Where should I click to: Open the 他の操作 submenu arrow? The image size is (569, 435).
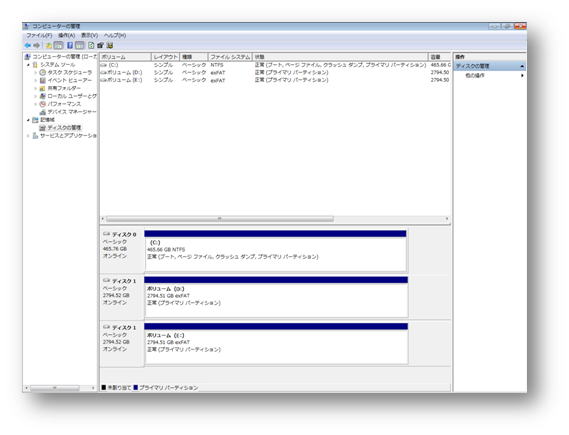[x=523, y=75]
